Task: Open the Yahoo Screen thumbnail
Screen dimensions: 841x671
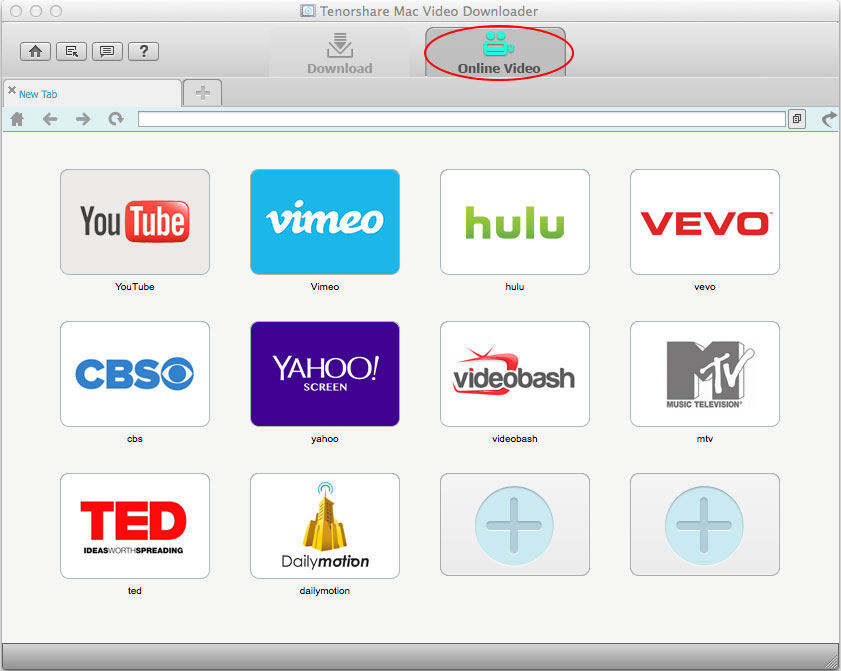Action: pyautogui.click(x=324, y=374)
